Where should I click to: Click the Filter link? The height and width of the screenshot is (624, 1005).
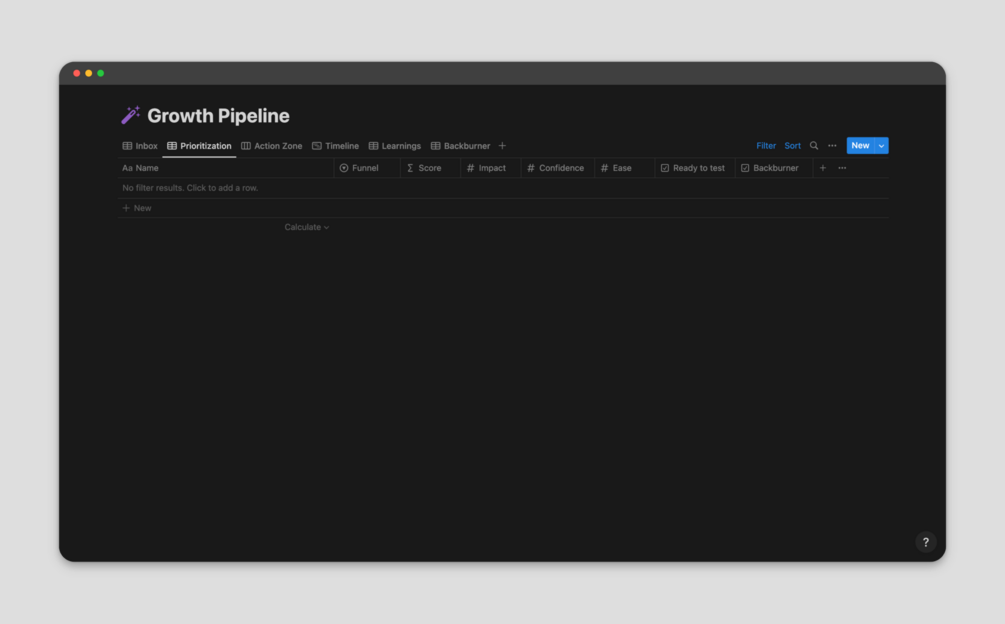[766, 146]
